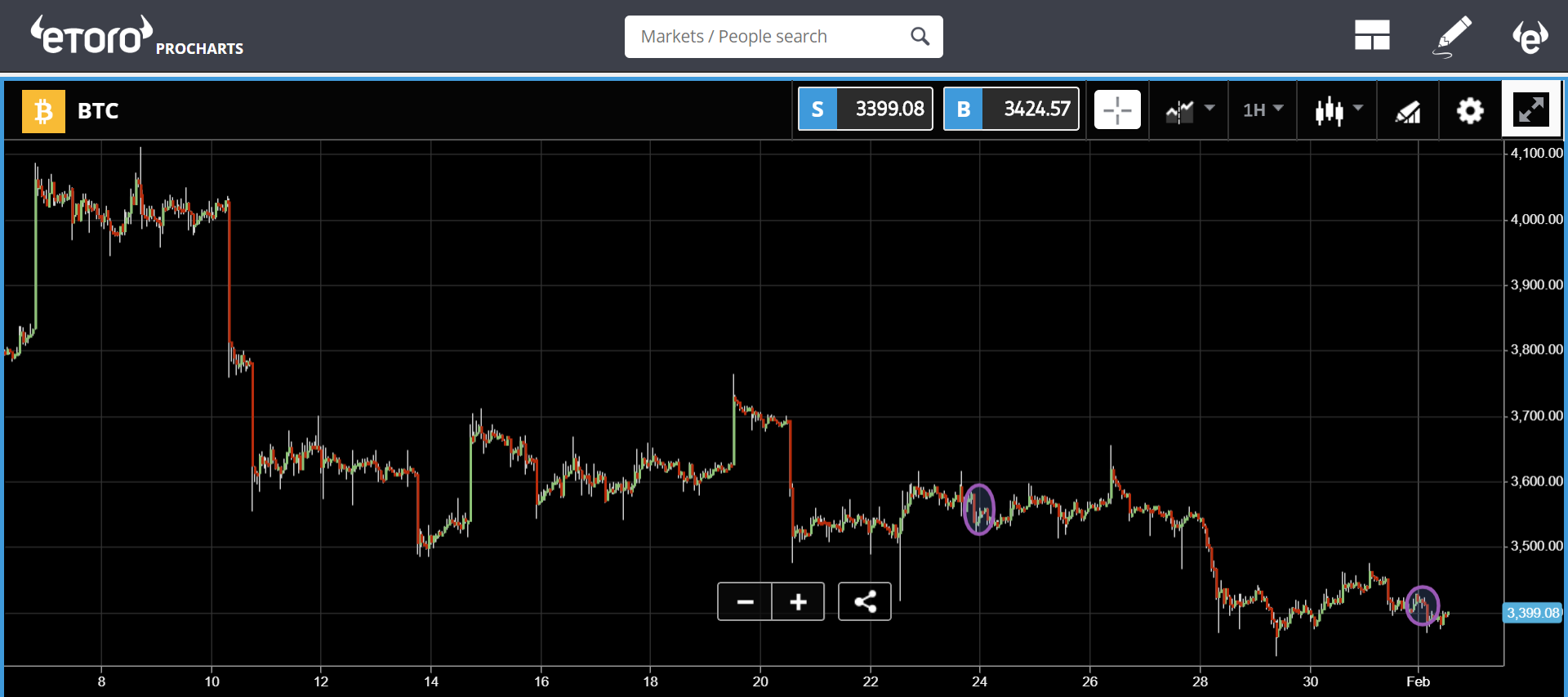The width and height of the screenshot is (1568, 697).
Task: Toggle the crosshair cursor mode
Action: point(1117,110)
